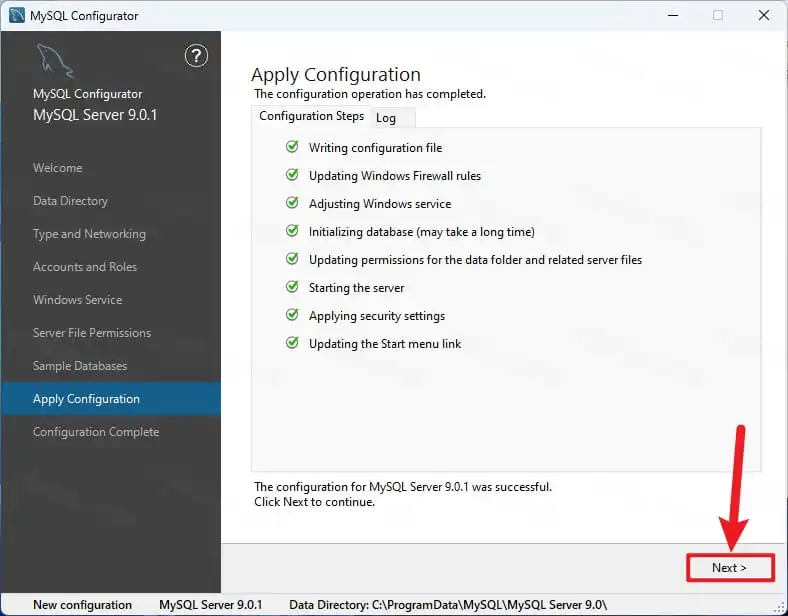This screenshot has width=788, height=616.
Task: Open the Data Directory step
Action: [x=70, y=201]
